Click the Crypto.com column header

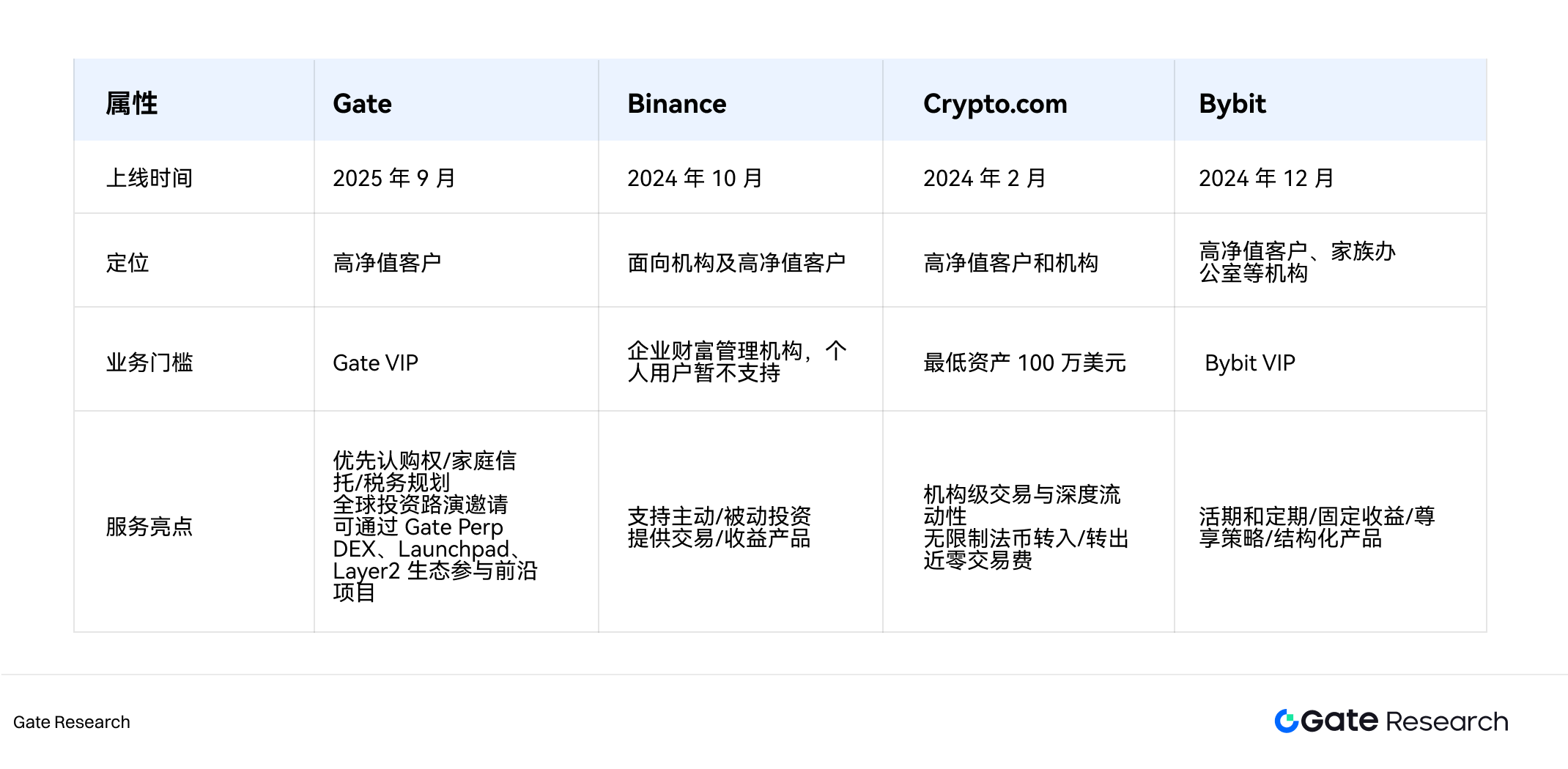tap(995, 104)
